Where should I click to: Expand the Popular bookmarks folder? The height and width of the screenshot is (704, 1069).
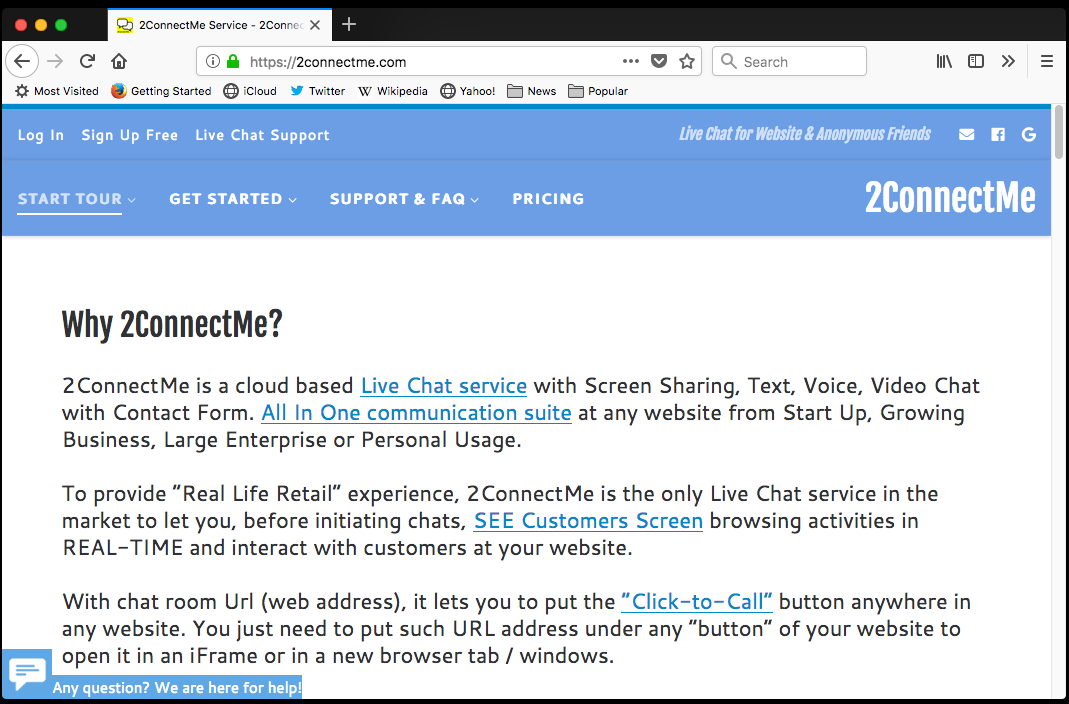click(598, 91)
